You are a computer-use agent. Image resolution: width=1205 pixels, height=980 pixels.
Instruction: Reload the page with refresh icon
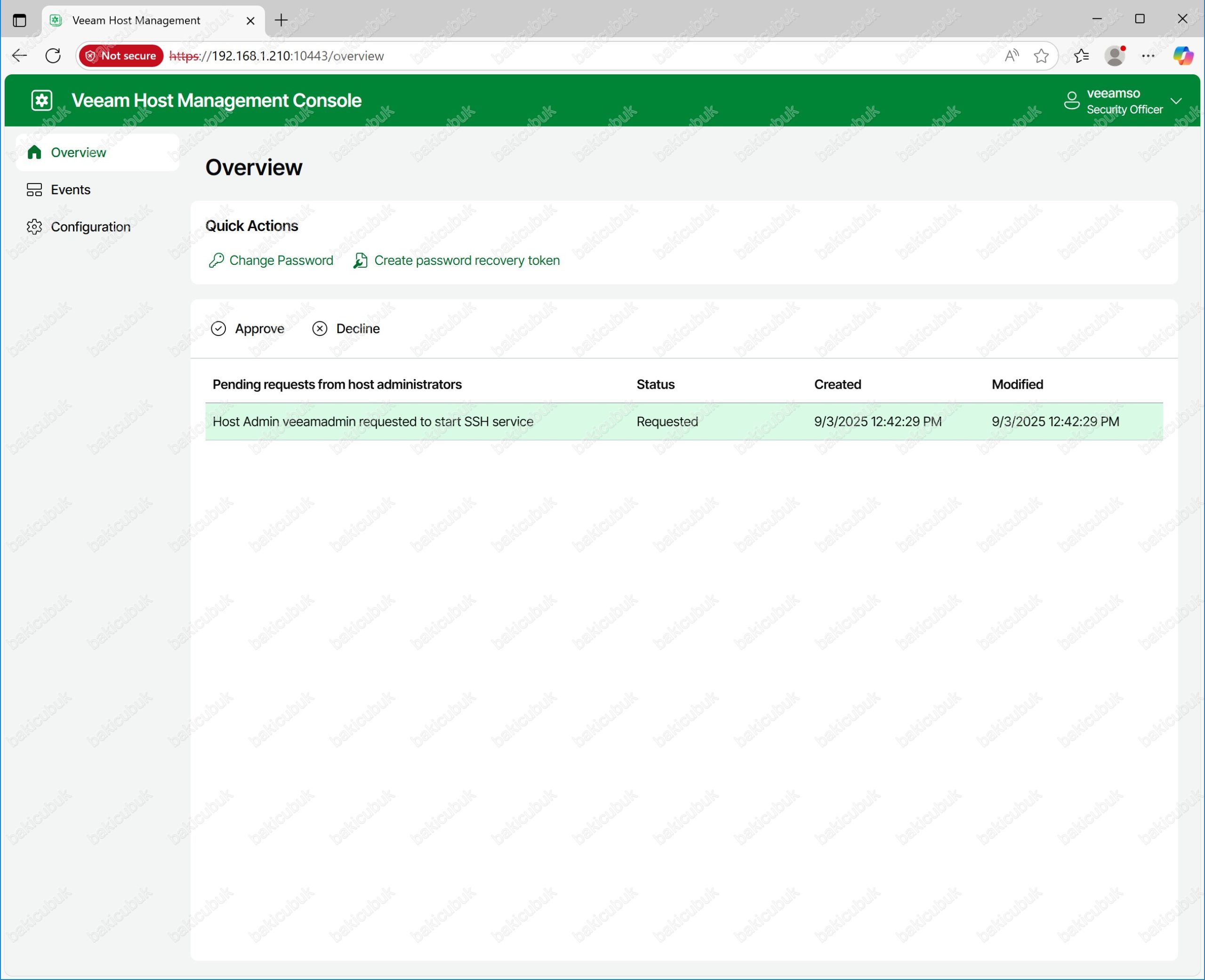coord(53,56)
